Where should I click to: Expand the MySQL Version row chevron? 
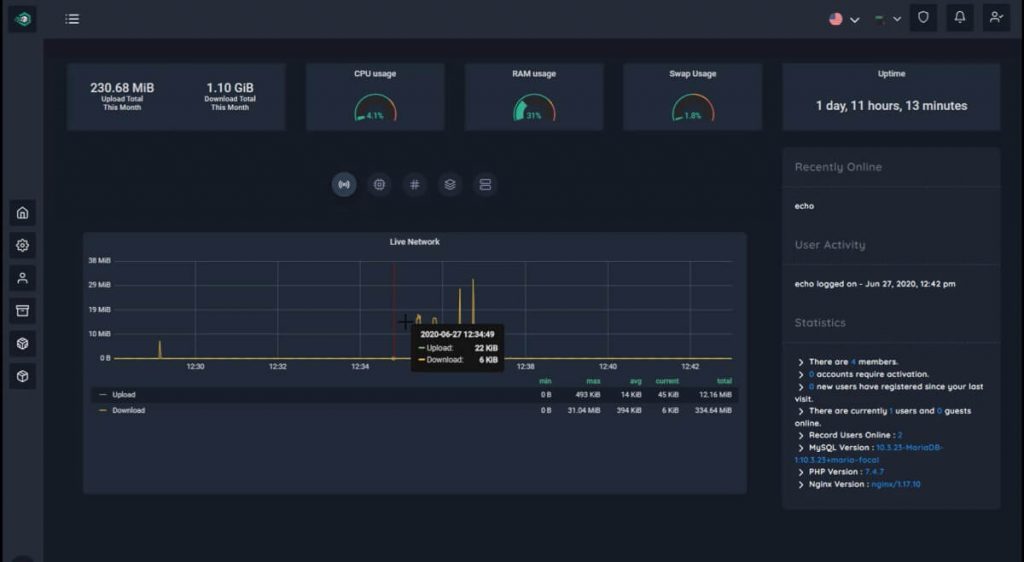pos(801,448)
